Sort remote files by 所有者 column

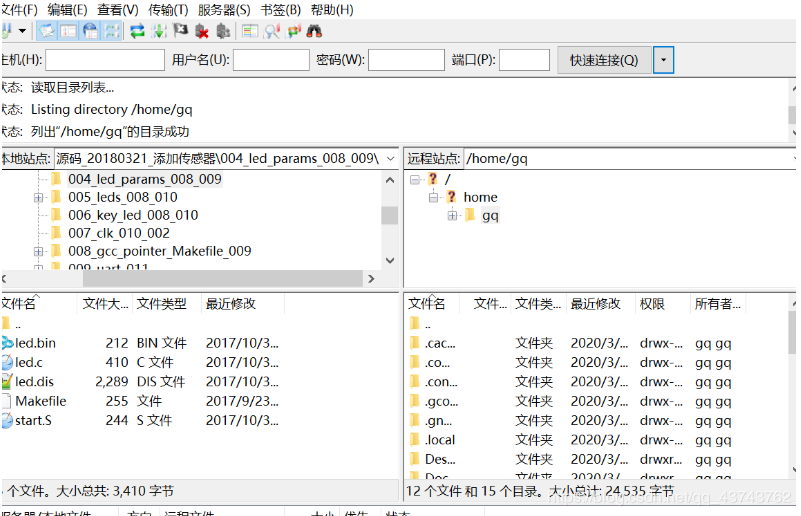click(x=718, y=304)
